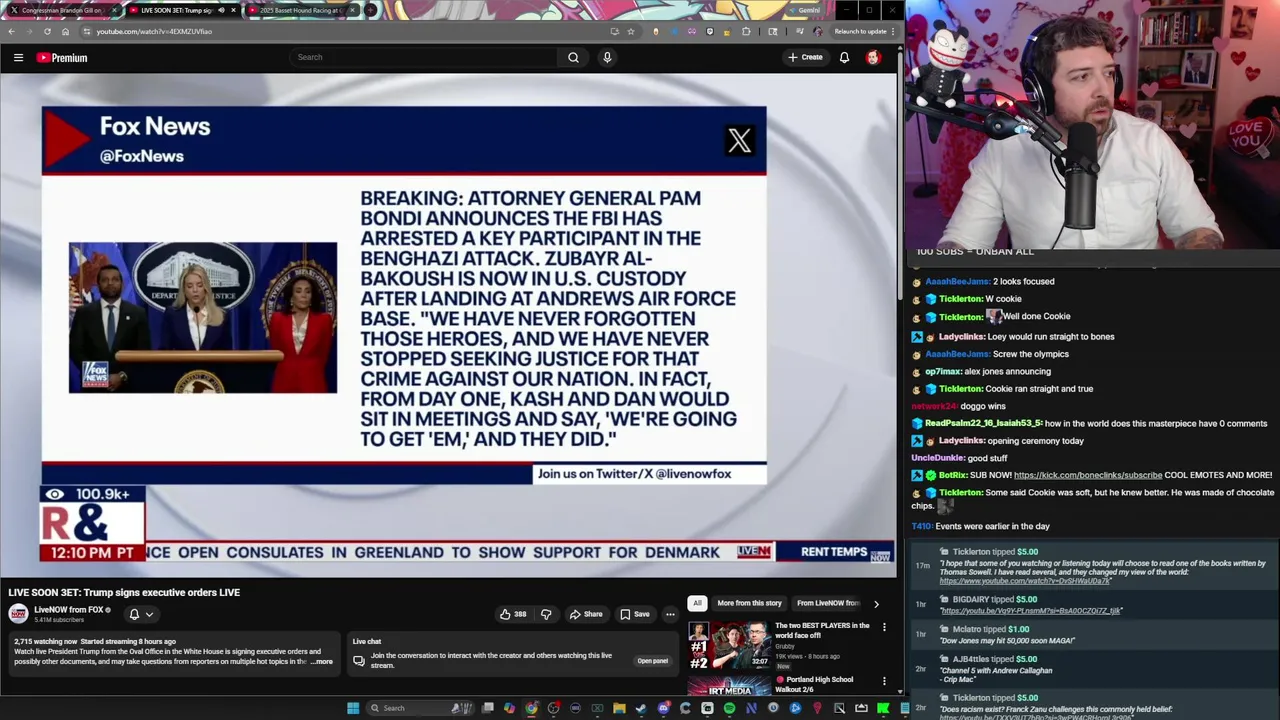The image size is (1280, 720).
Task: Open Task View on taskbar
Action: 487,708
